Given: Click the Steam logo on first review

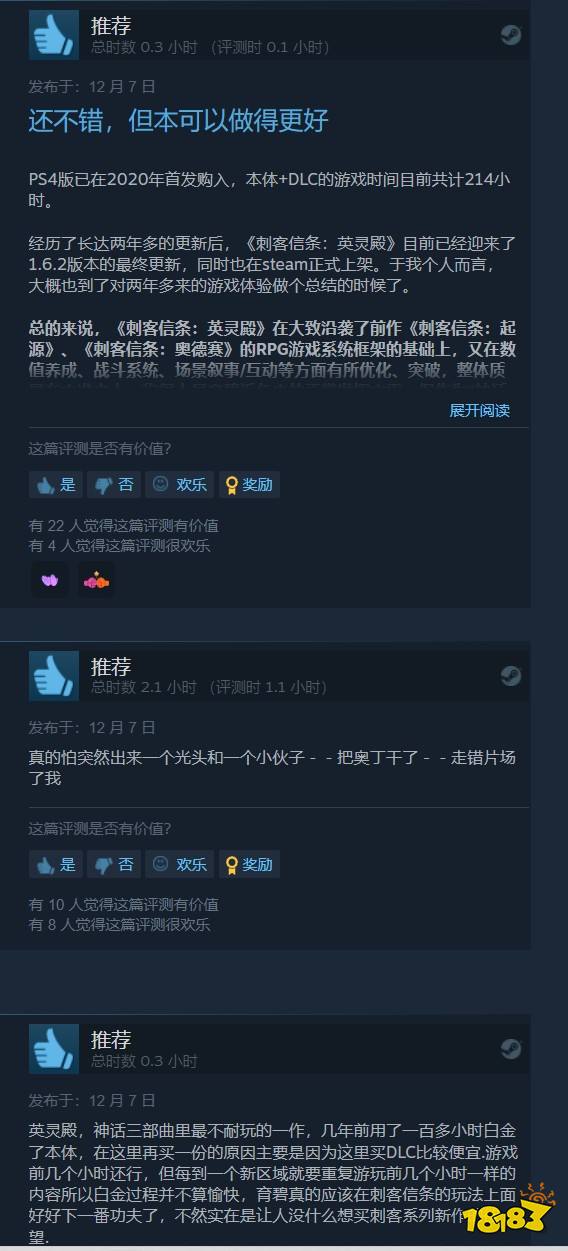Looking at the screenshot, I should tap(511, 35).
